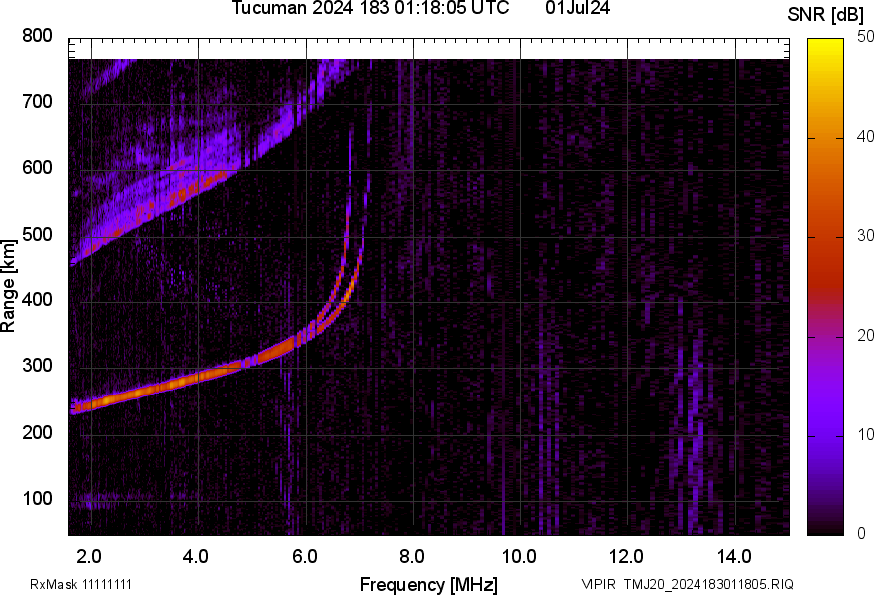Viewport: 874px width, 595px height.
Task: Click the Frequency [MHz] axis label
Action: click(429, 584)
